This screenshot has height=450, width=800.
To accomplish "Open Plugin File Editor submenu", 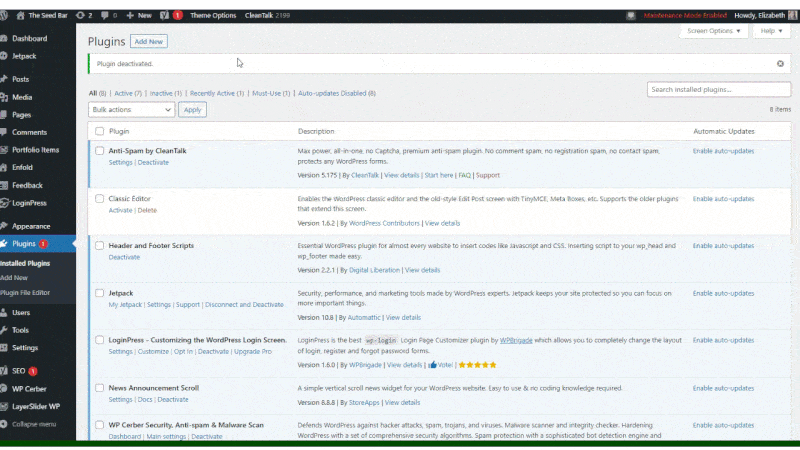I will coord(25,293).
